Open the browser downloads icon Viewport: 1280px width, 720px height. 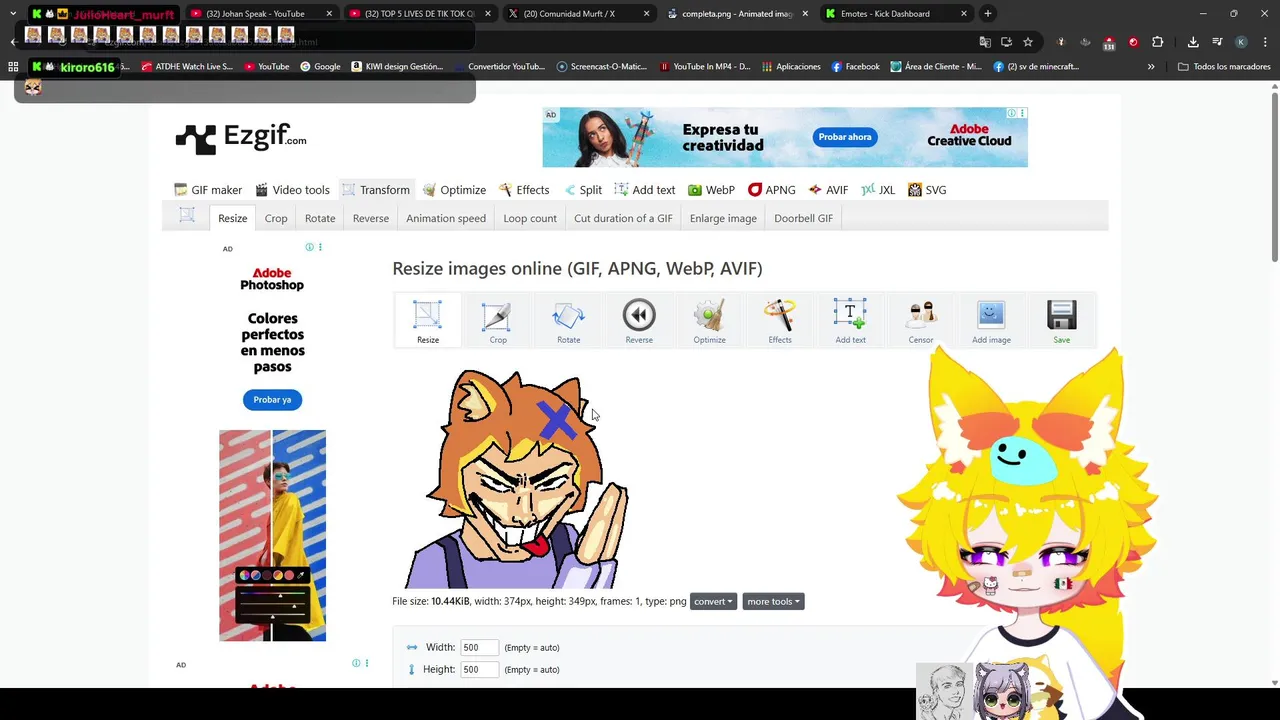(x=1193, y=42)
